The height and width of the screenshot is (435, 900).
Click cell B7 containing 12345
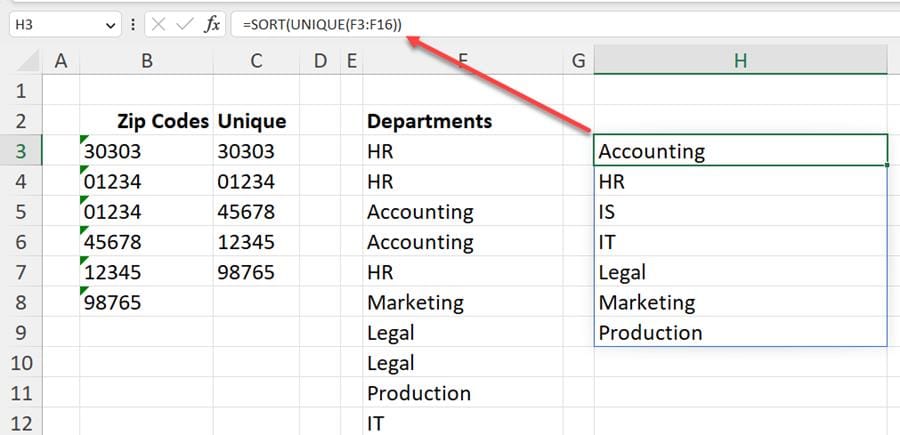[146, 272]
